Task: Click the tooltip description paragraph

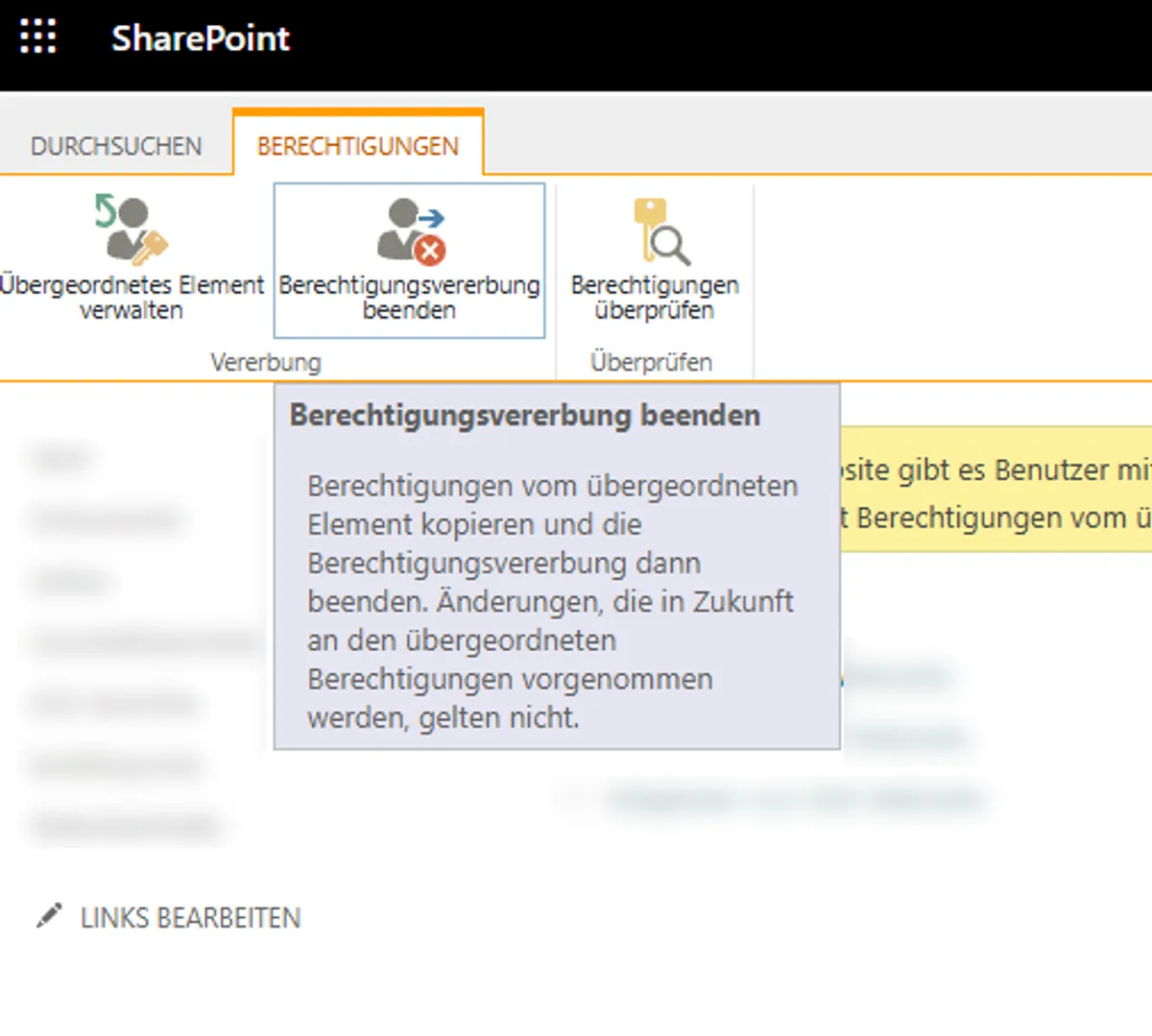Action: point(552,601)
